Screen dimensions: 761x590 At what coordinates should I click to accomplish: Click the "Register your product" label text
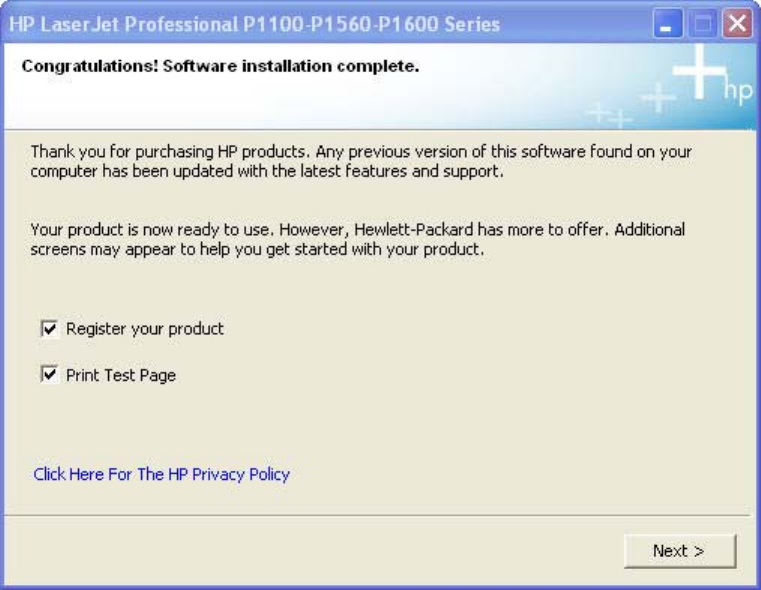click(x=145, y=328)
